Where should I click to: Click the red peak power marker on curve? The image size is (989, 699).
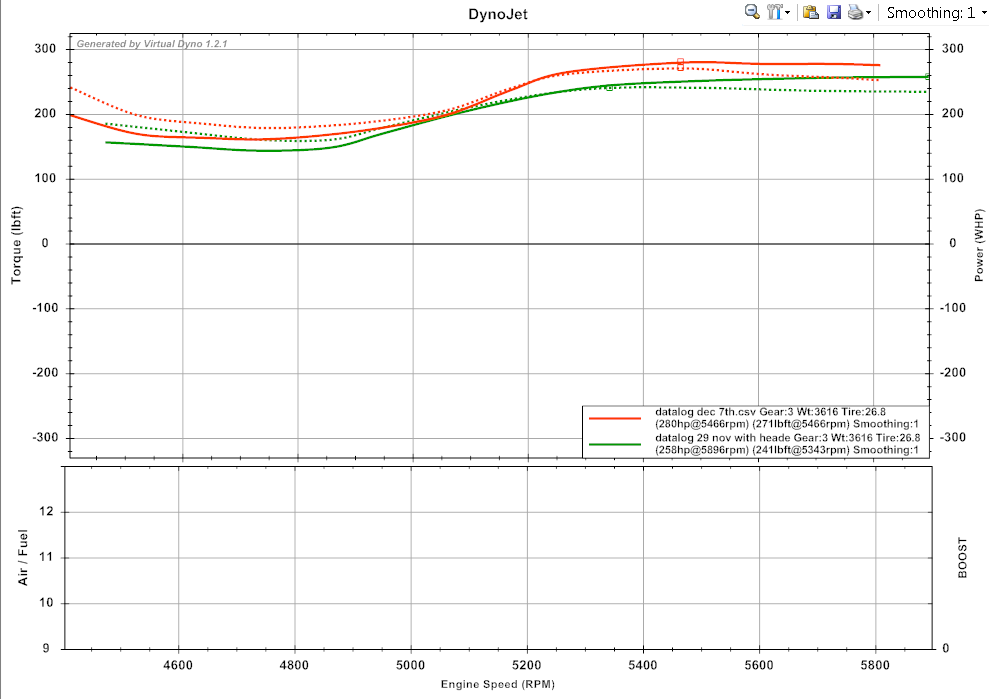pyautogui.click(x=681, y=62)
